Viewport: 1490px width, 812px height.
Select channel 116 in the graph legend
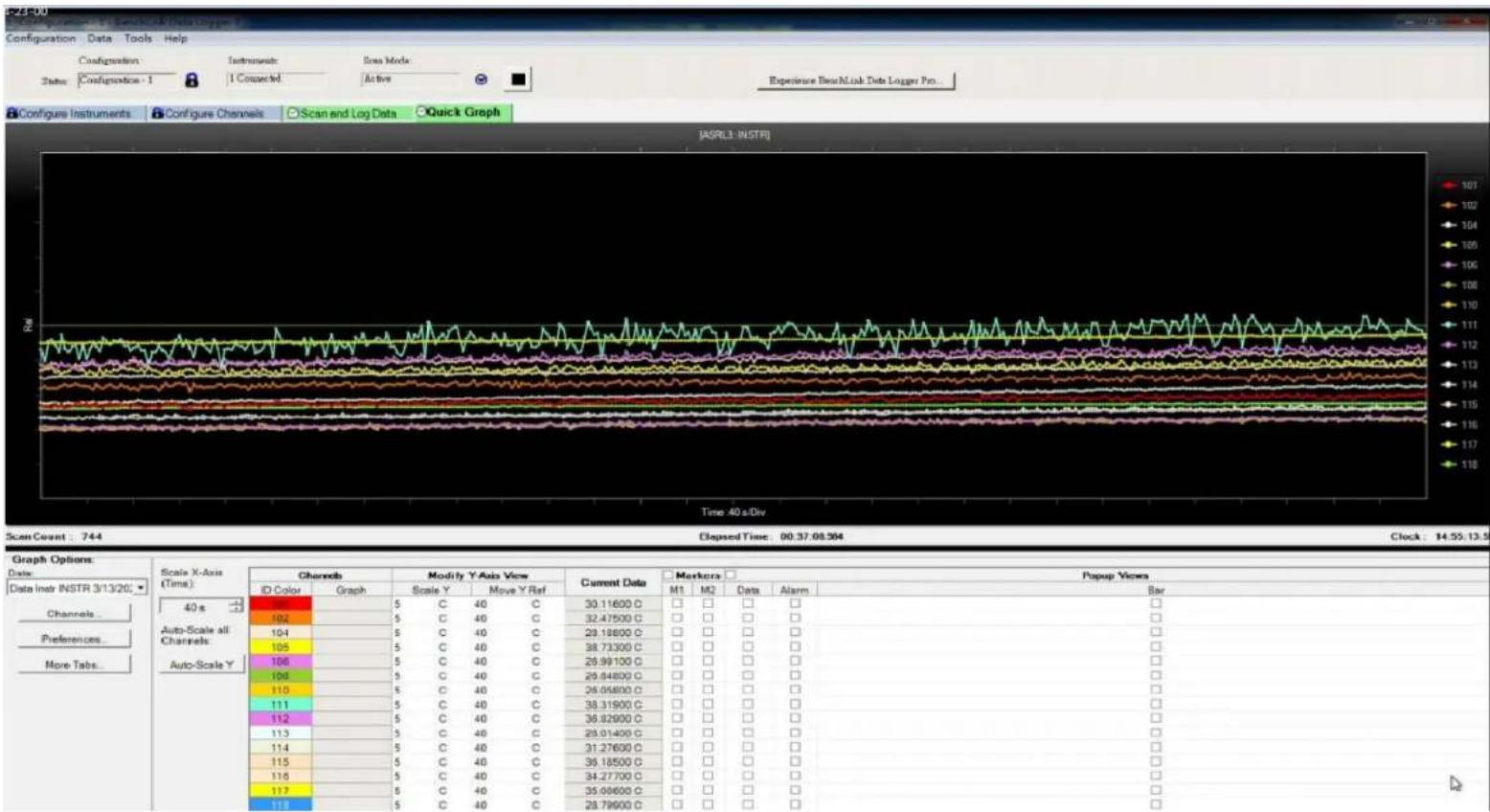pyautogui.click(x=1460, y=424)
